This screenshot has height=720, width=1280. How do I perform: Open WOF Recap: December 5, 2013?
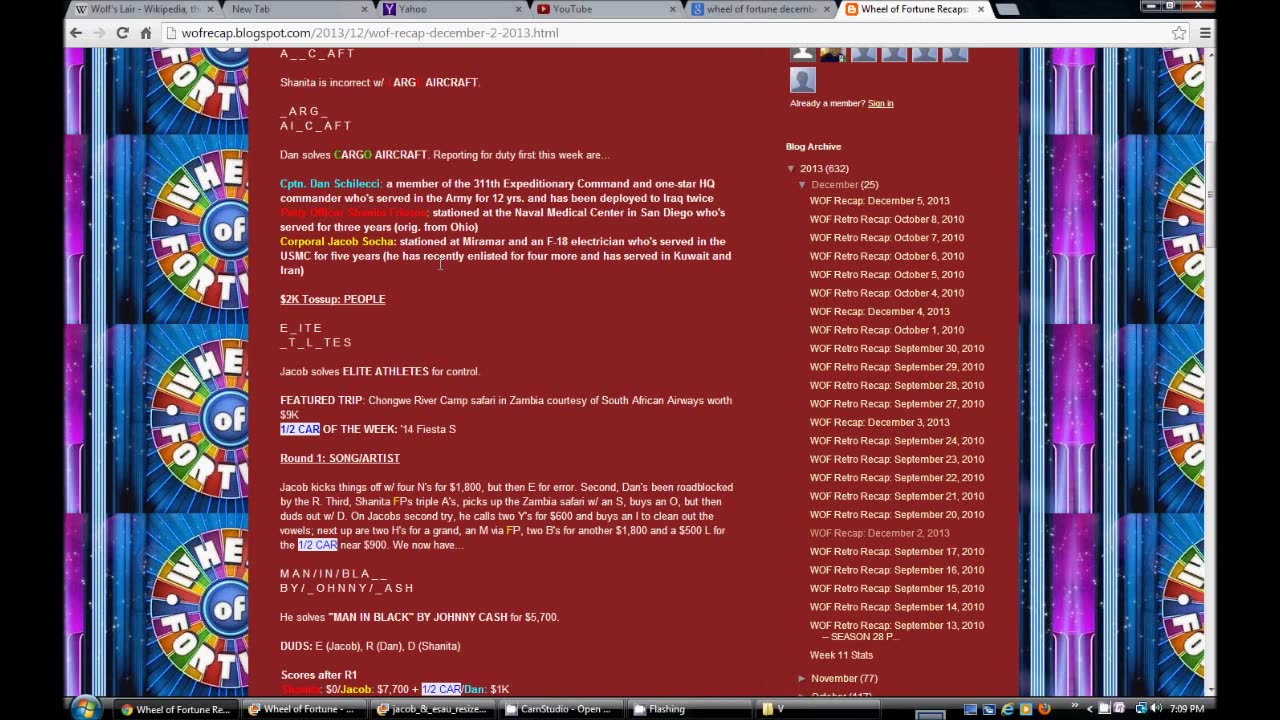(x=880, y=201)
